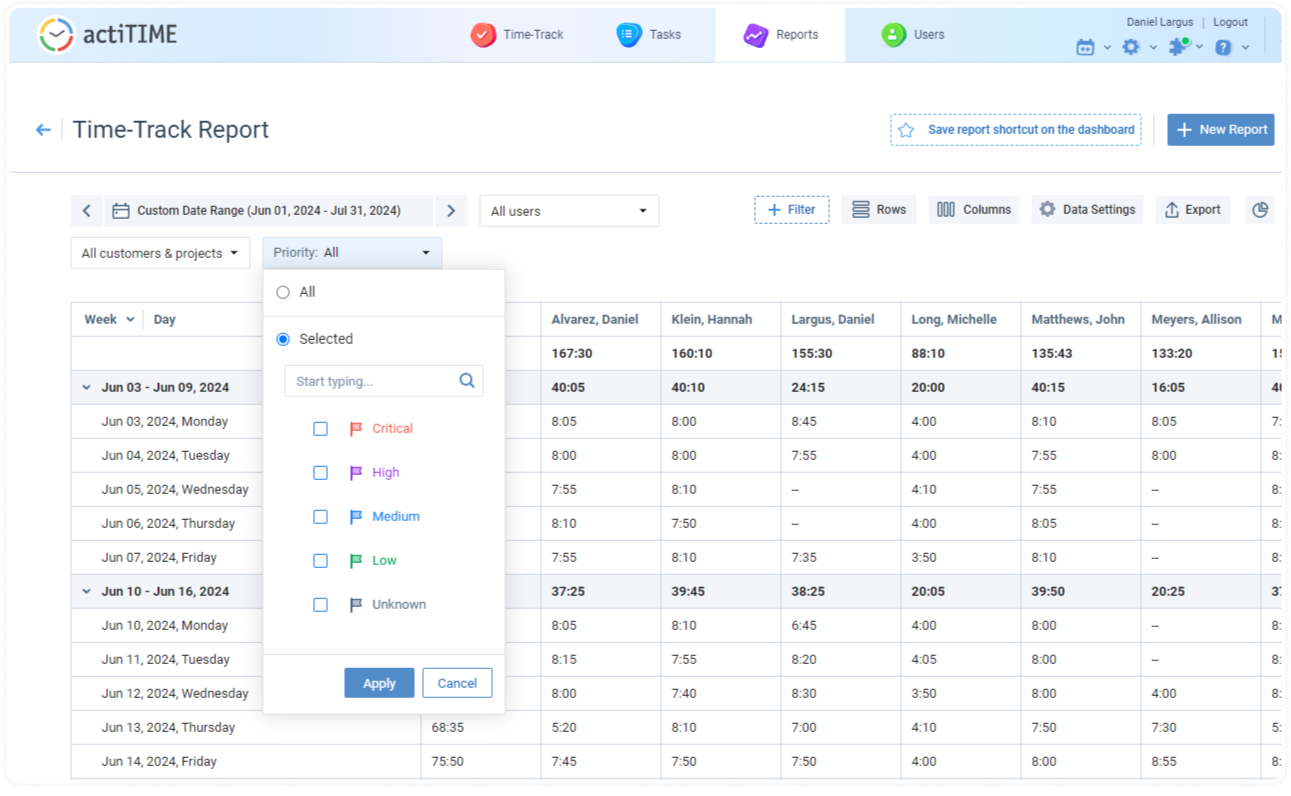Switch to the Users tab
Viewport: 1291px width, 796px height.
coord(913,35)
